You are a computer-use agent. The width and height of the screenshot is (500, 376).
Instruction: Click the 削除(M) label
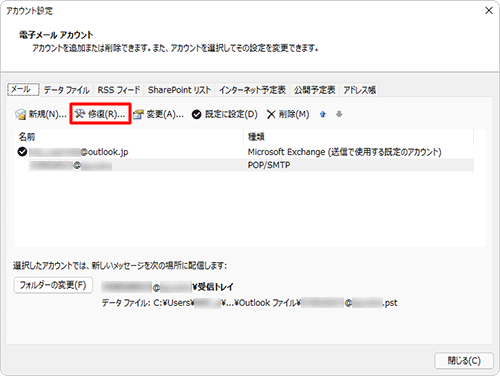(294, 114)
